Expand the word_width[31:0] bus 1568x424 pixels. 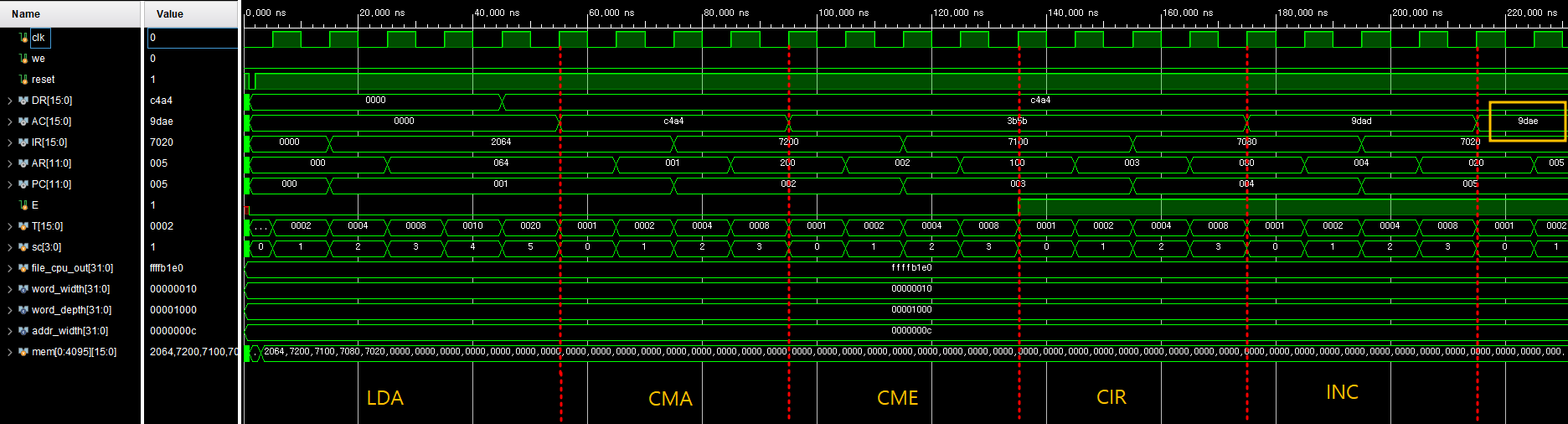(10, 289)
